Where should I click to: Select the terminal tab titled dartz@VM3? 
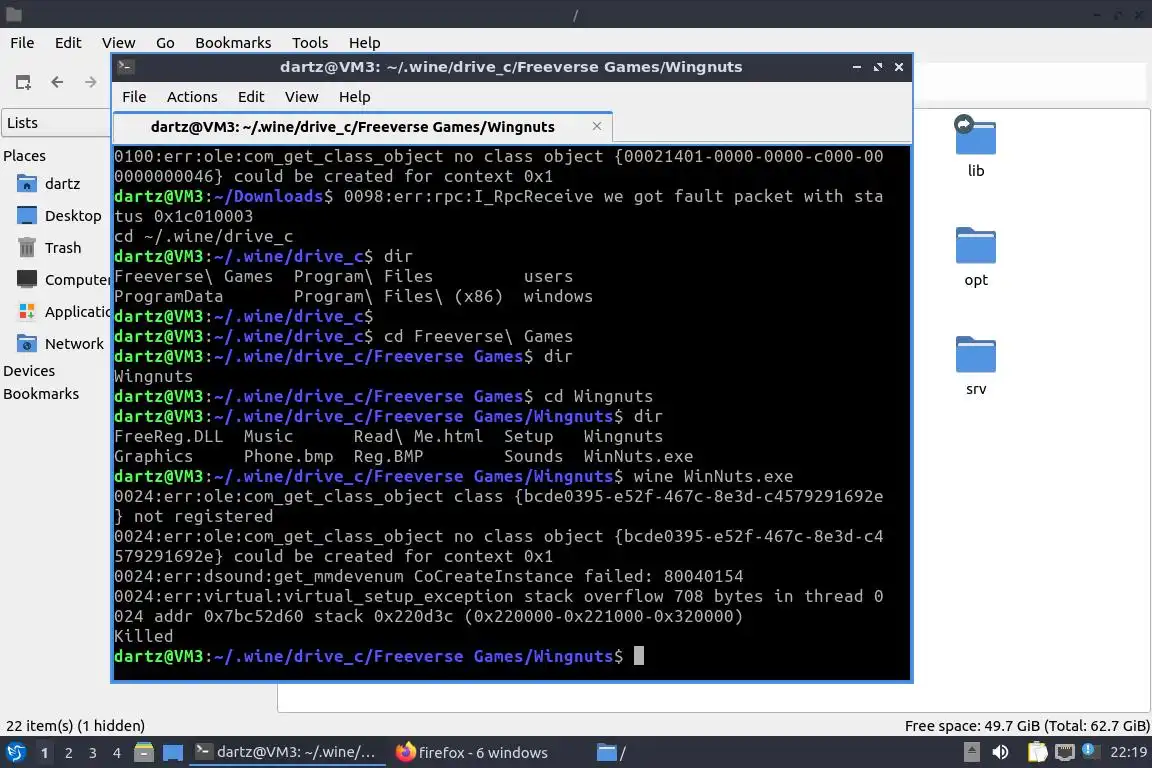[x=353, y=126]
